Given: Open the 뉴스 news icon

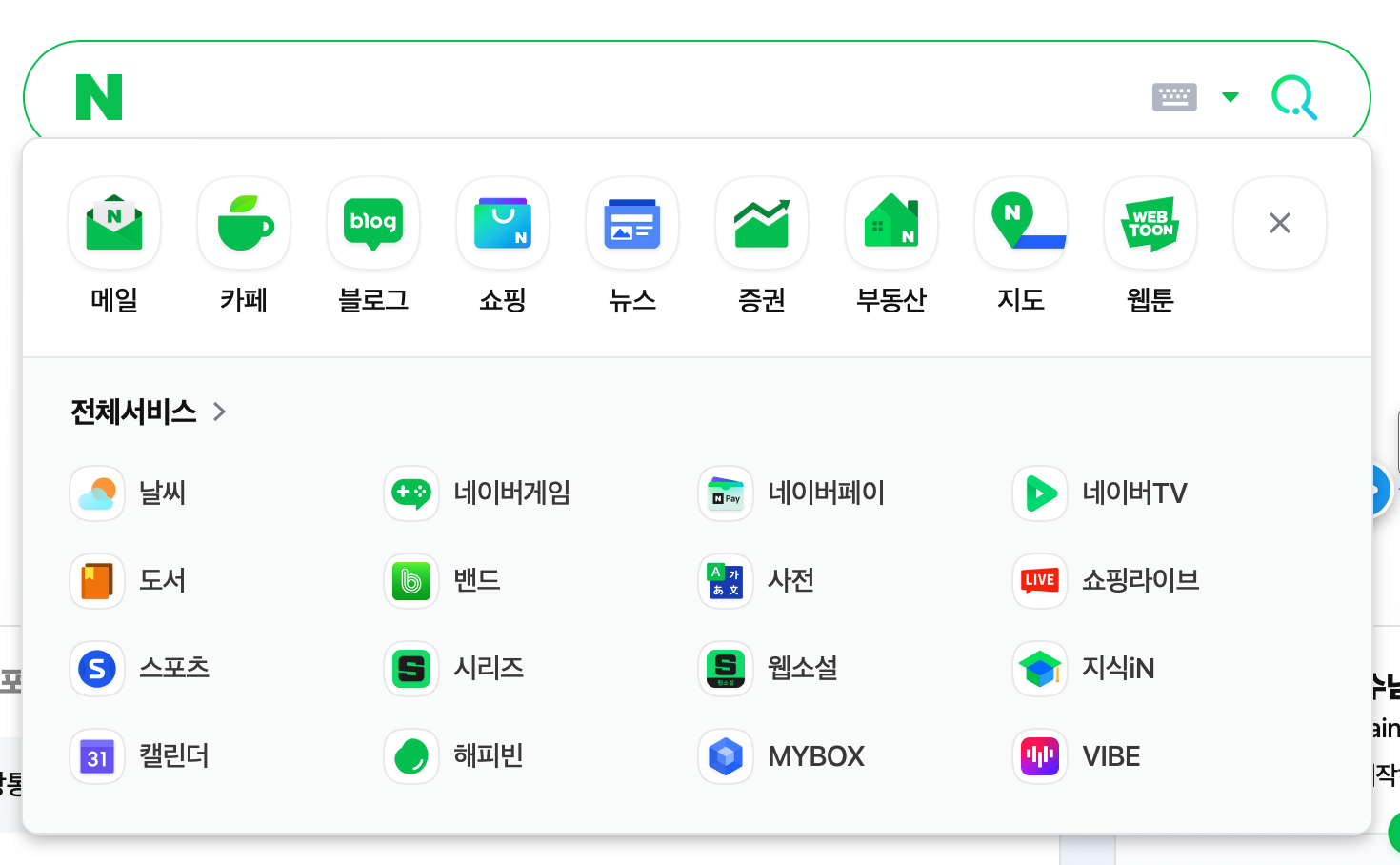Looking at the screenshot, I should (632, 223).
